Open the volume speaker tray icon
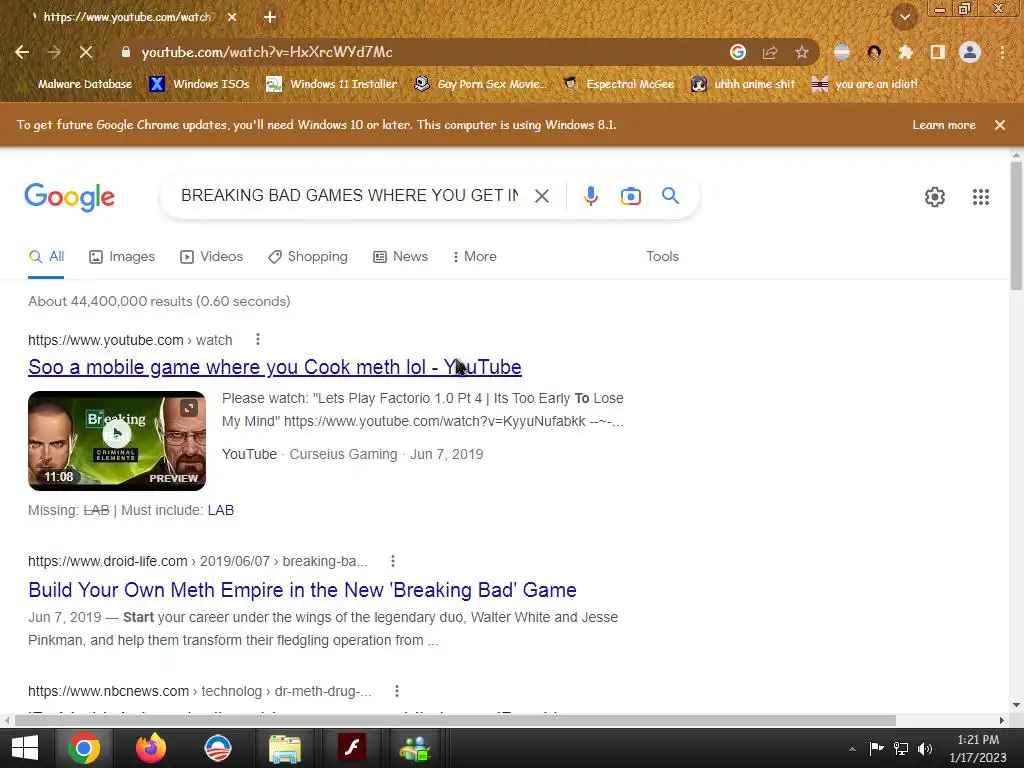 point(925,749)
